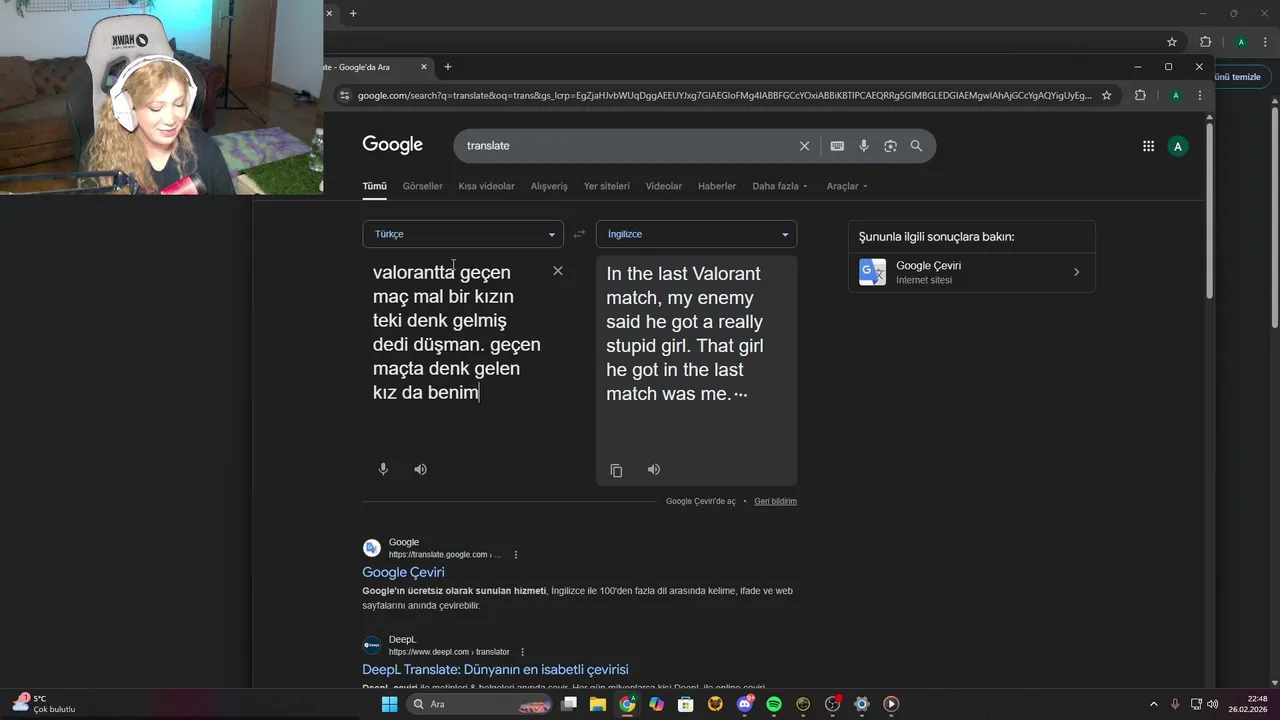Open the İngilizce target language dropdown

[x=696, y=234]
